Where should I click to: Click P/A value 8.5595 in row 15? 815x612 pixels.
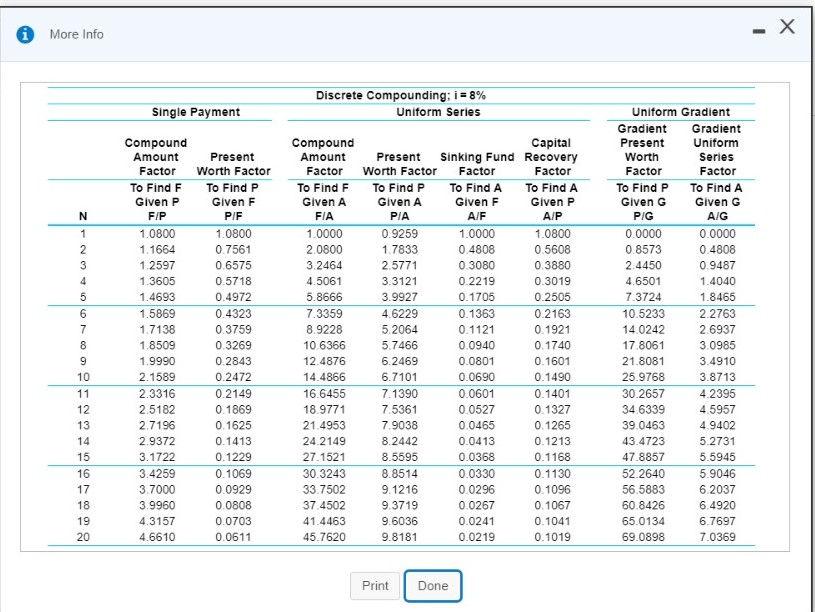point(399,457)
